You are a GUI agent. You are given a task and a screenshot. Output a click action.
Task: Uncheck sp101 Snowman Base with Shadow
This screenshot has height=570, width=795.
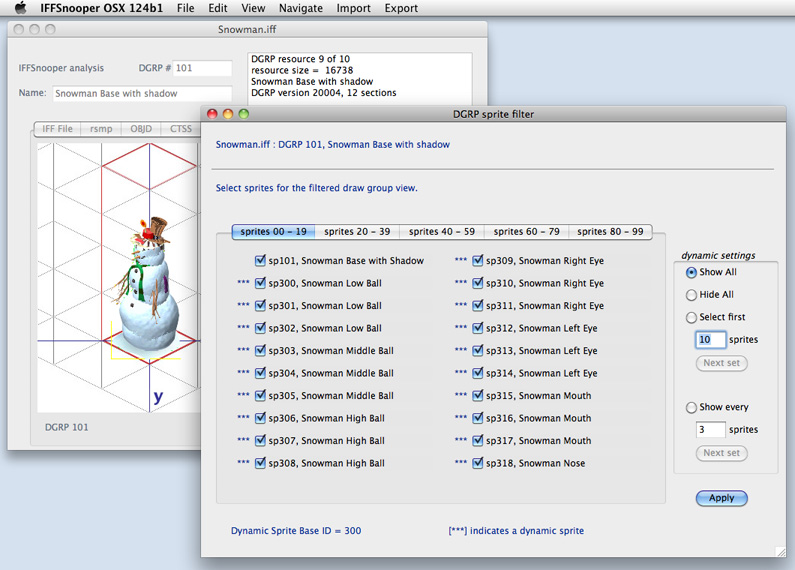pyautogui.click(x=260, y=261)
